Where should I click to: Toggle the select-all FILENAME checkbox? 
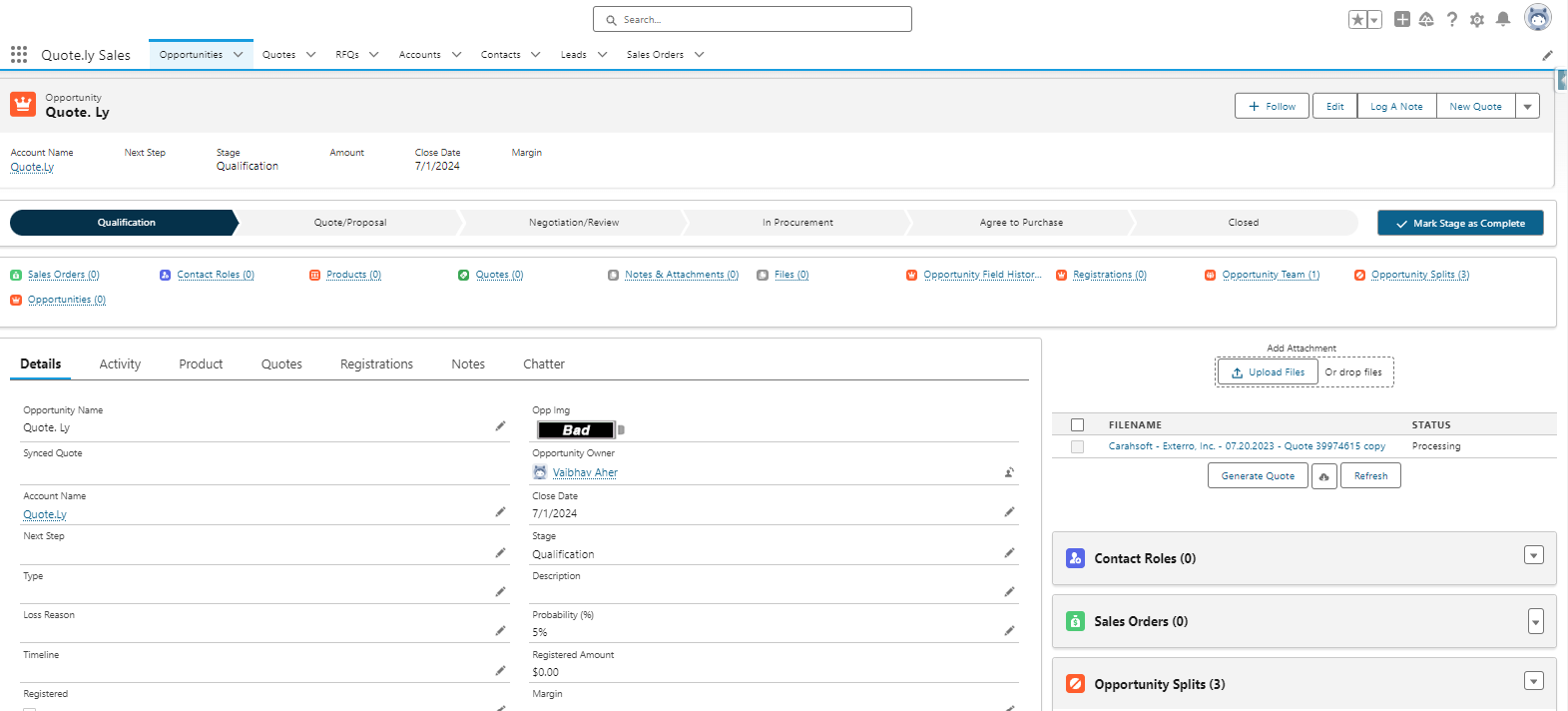click(1077, 424)
